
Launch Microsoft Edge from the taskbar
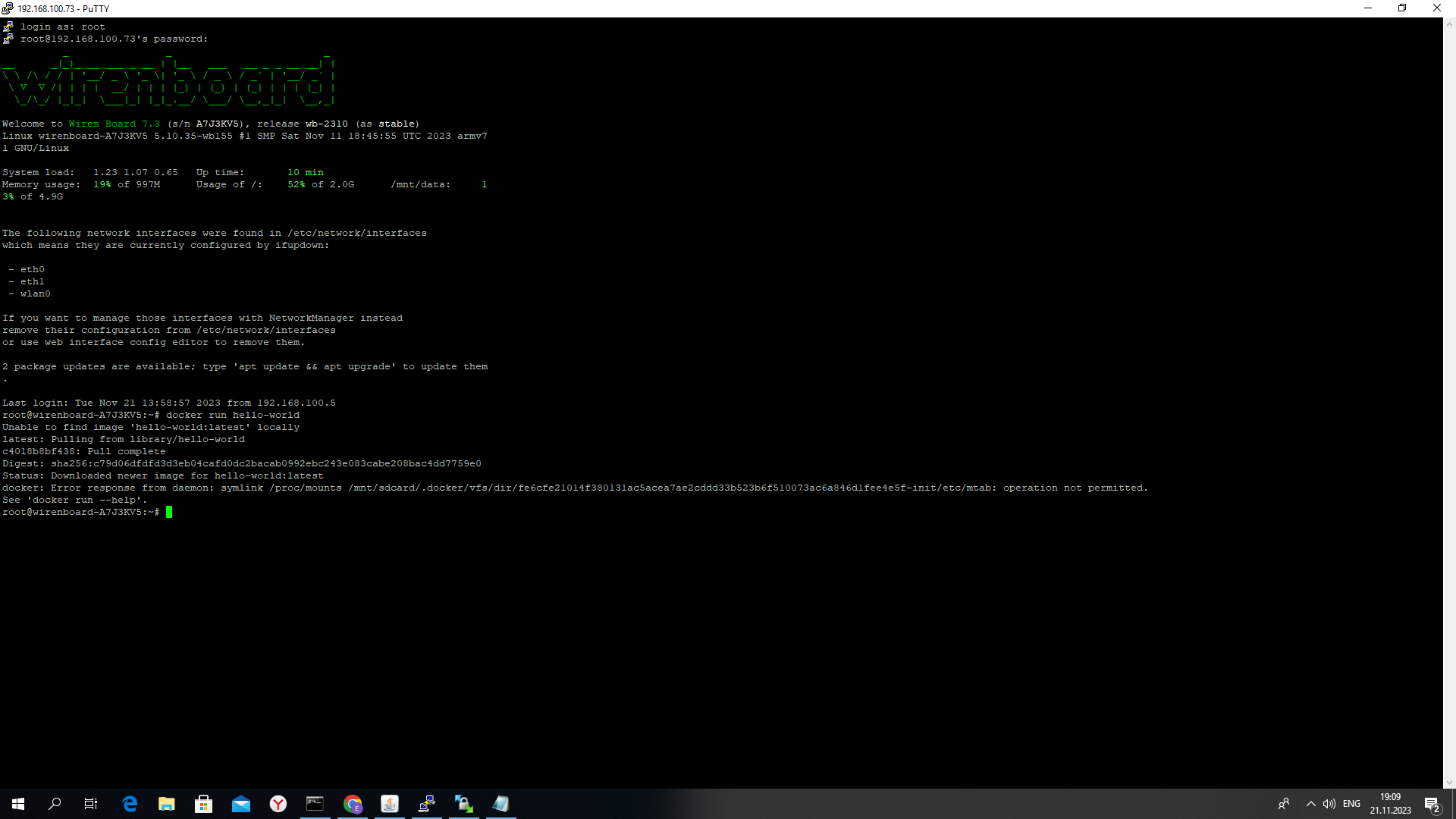click(x=130, y=804)
